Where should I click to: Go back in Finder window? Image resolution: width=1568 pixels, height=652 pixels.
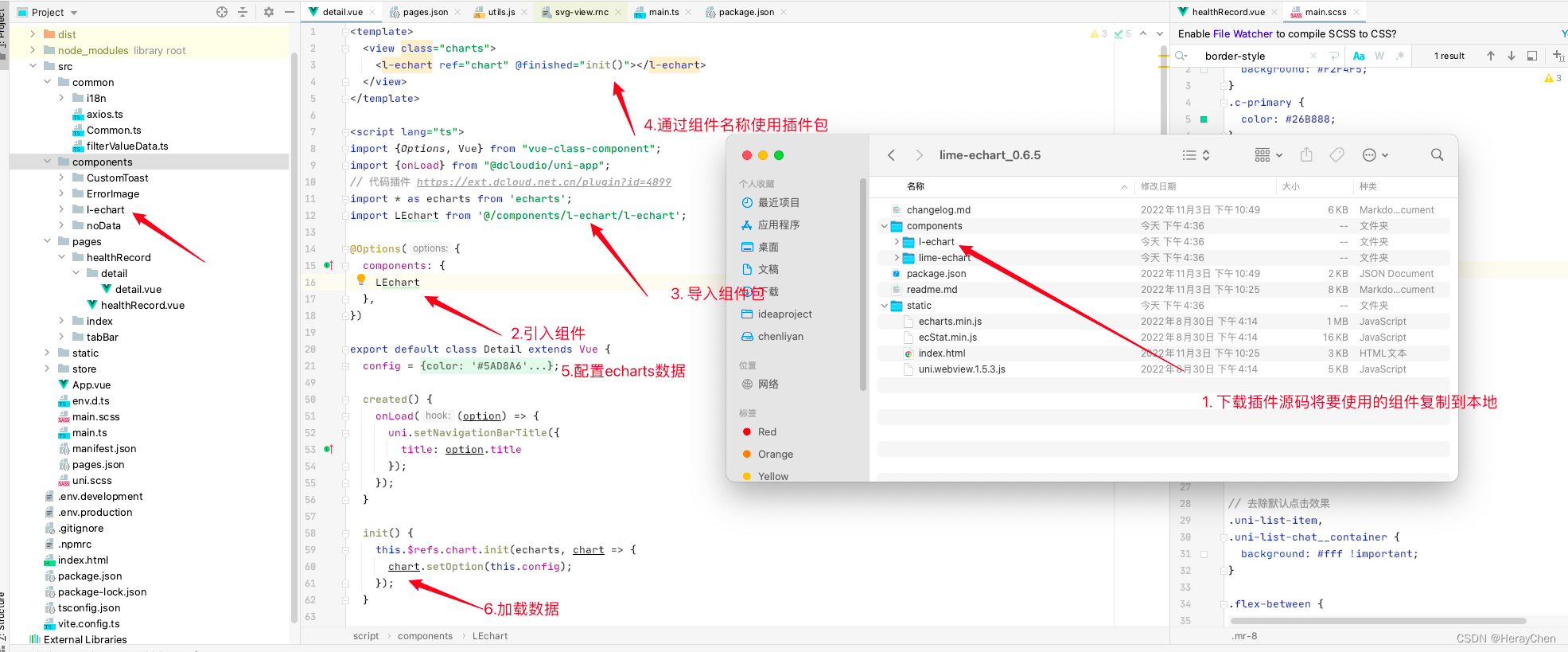point(891,155)
